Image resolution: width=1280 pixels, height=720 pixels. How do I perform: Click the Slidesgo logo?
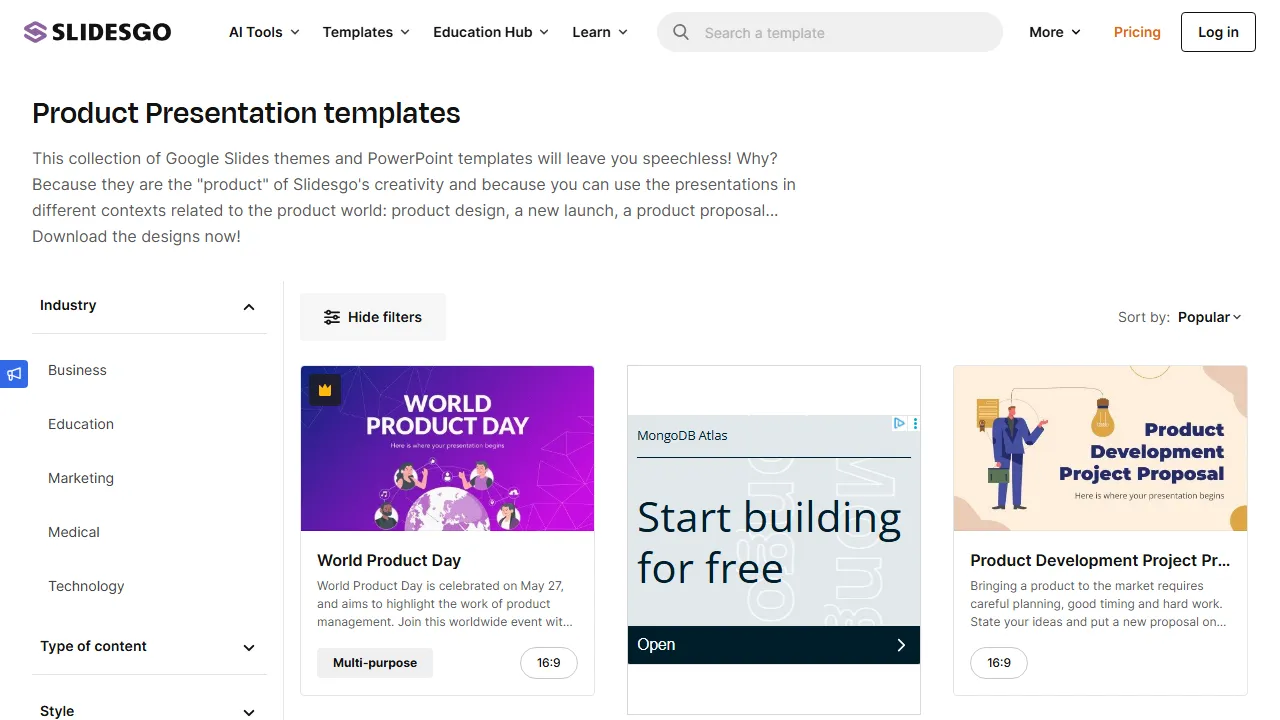pyautogui.click(x=97, y=32)
